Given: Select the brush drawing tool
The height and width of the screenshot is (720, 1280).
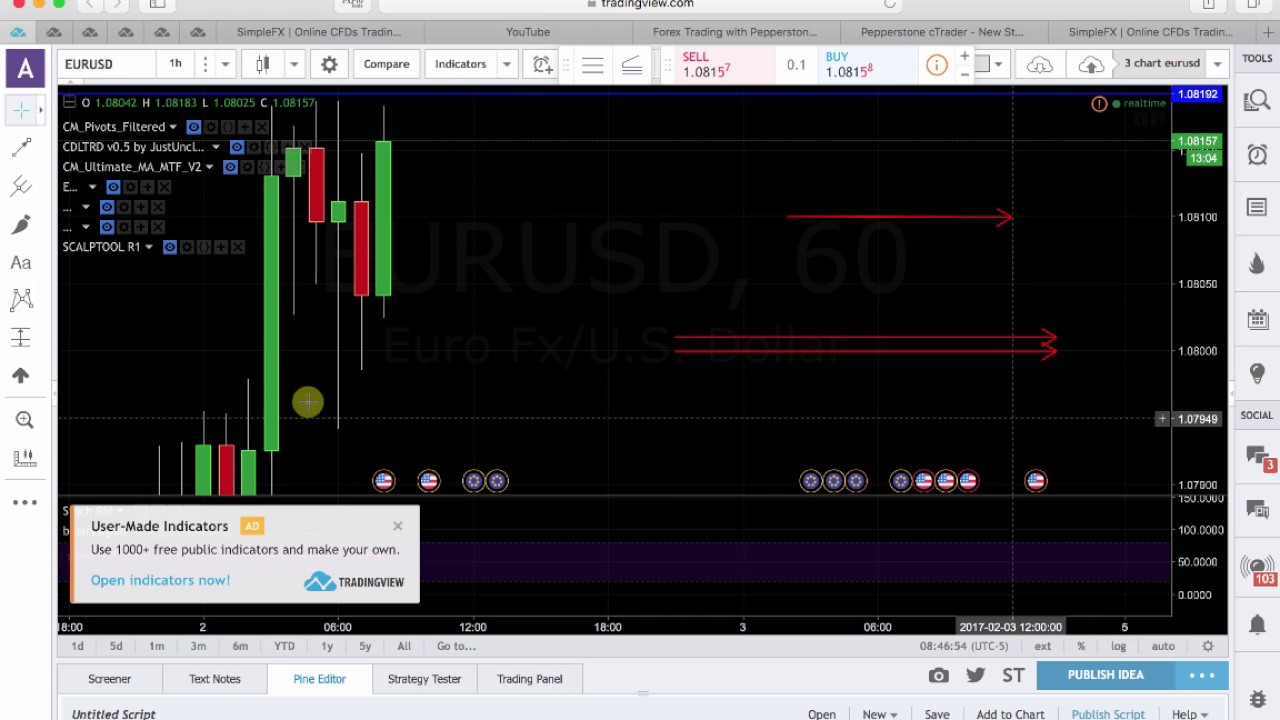Looking at the screenshot, I should click(x=20, y=224).
